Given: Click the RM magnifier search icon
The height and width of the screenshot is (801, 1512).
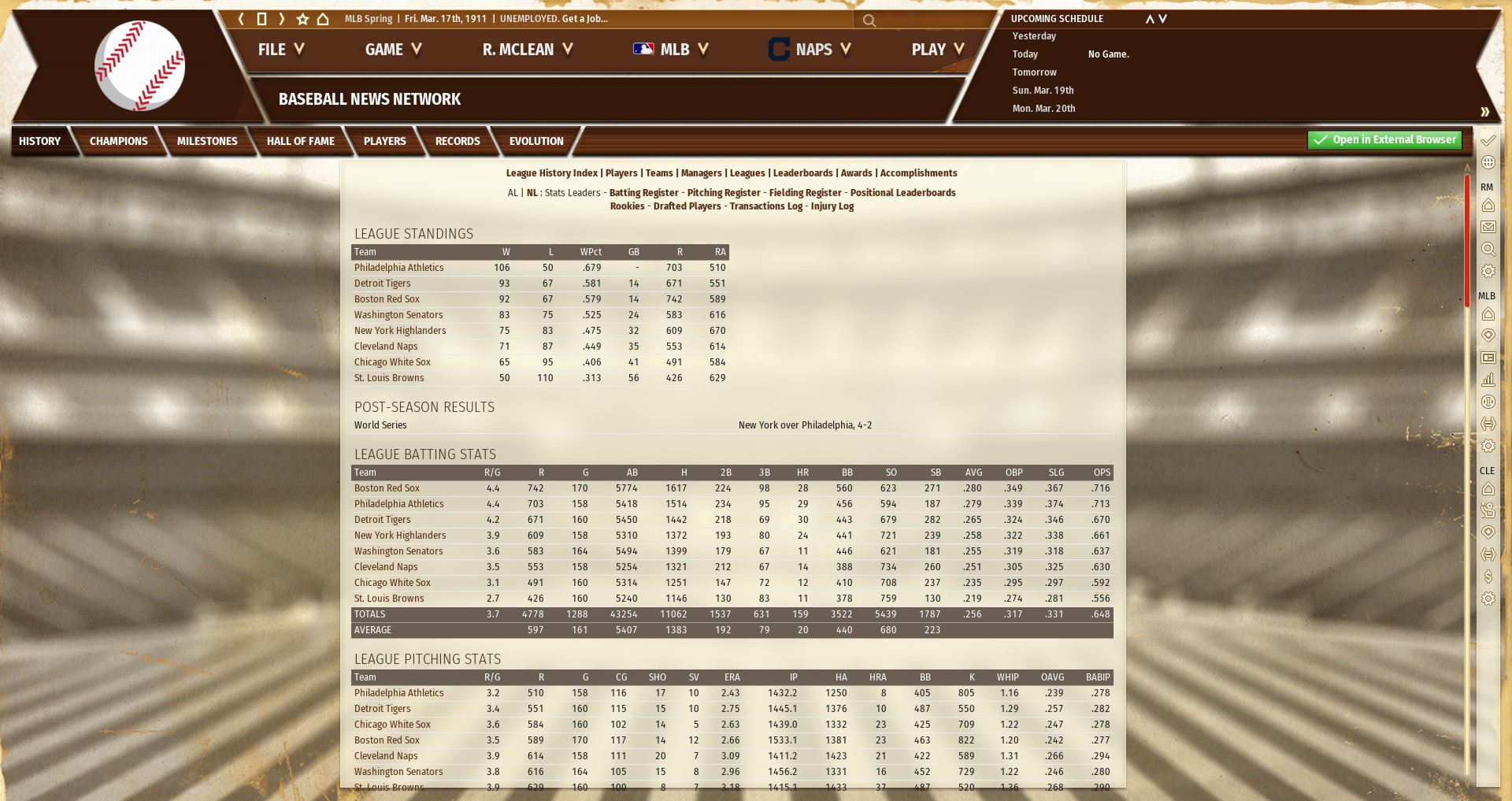Looking at the screenshot, I should 1488,249.
